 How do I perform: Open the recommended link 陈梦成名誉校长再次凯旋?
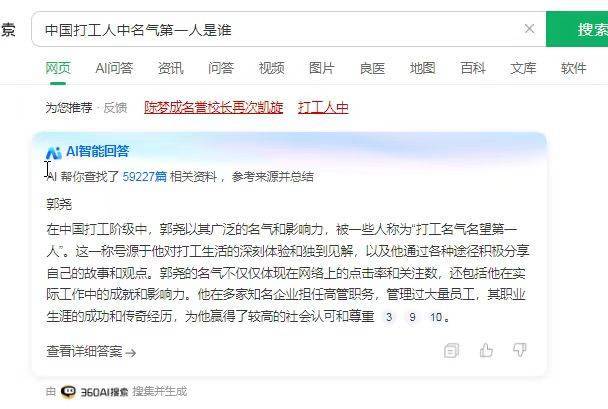pos(213,107)
